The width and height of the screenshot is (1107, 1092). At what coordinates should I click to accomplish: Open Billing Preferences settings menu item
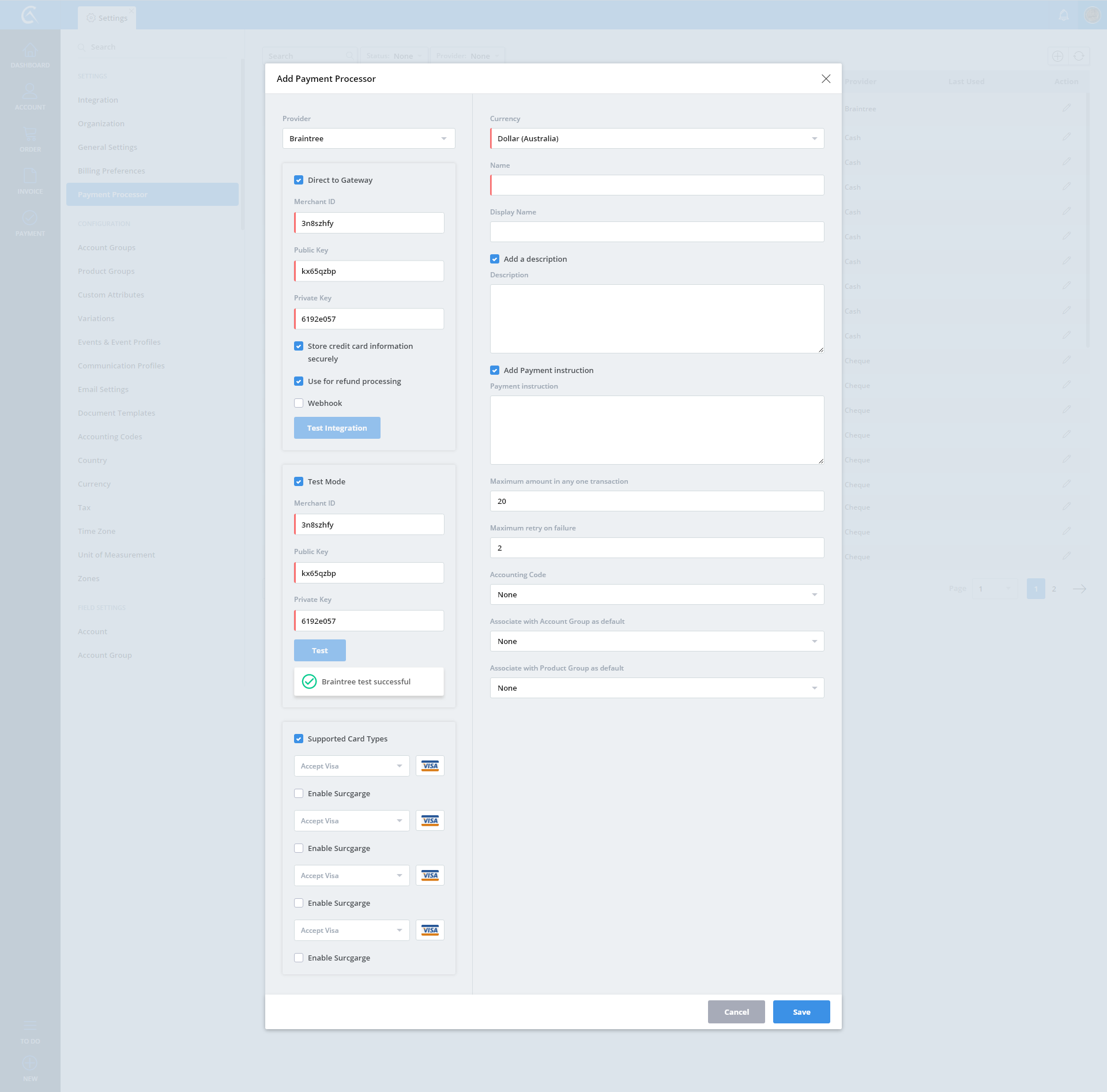pos(111,171)
